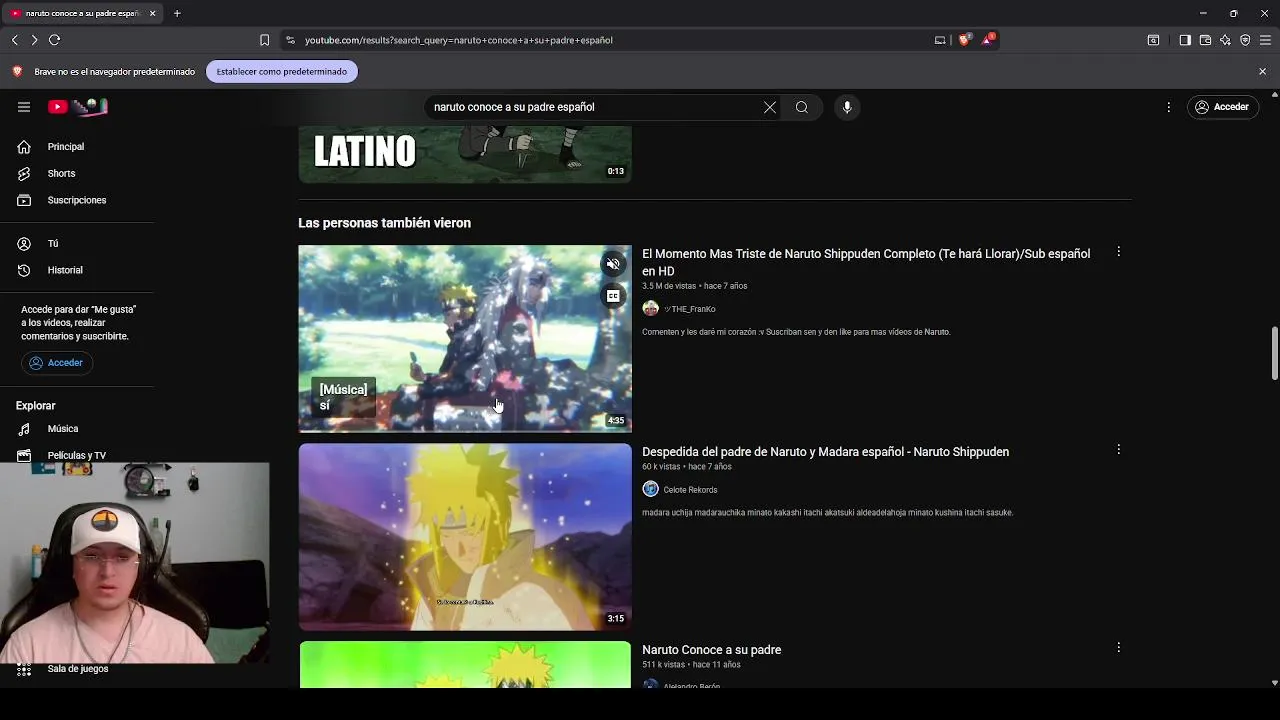Viewport: 1280px width, 720px height.
Task: Click the 'Explorar' sidebar heading
Action: click(x=35, y=406)
